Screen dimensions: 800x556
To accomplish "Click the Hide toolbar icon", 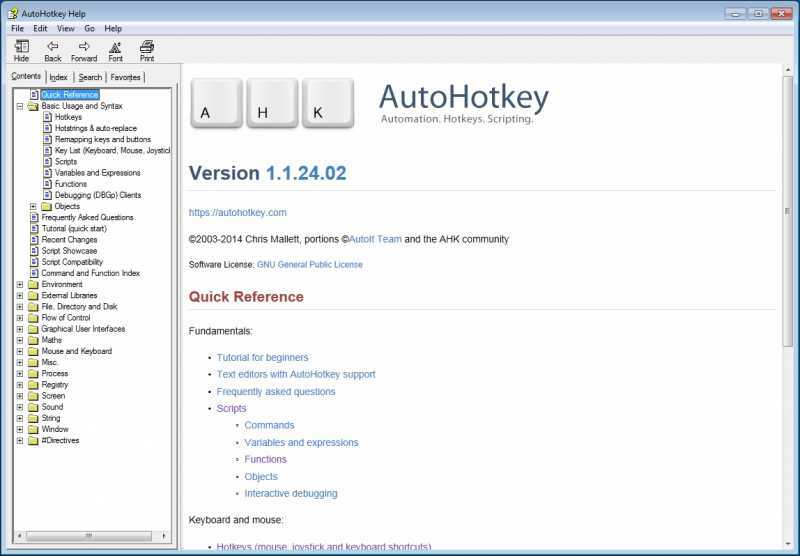I will tap(21, 47).
